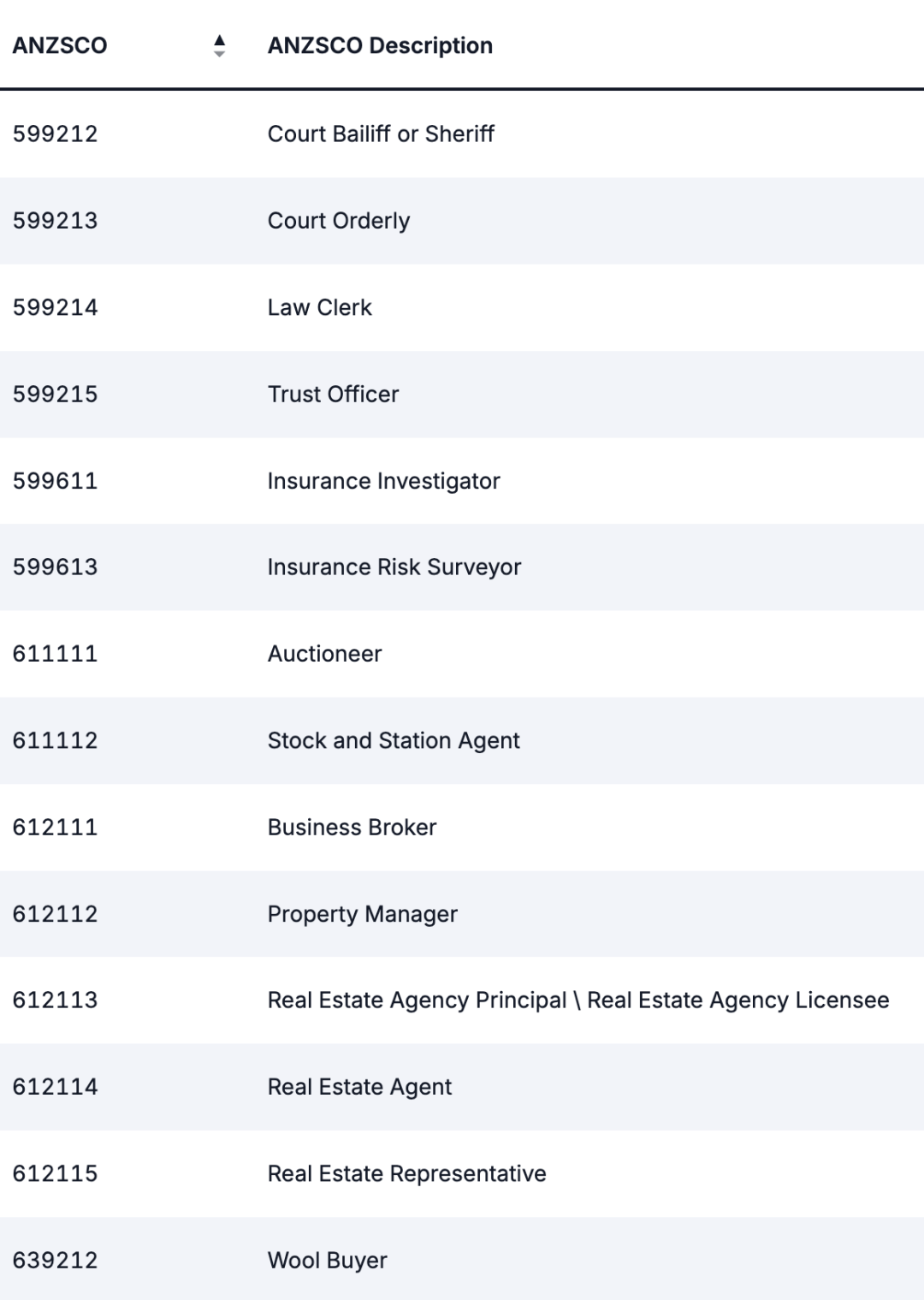Click ANZSCO code 639212
Image resolution: width=924 pixels, height=1300 pixels.
point(56,1260)
